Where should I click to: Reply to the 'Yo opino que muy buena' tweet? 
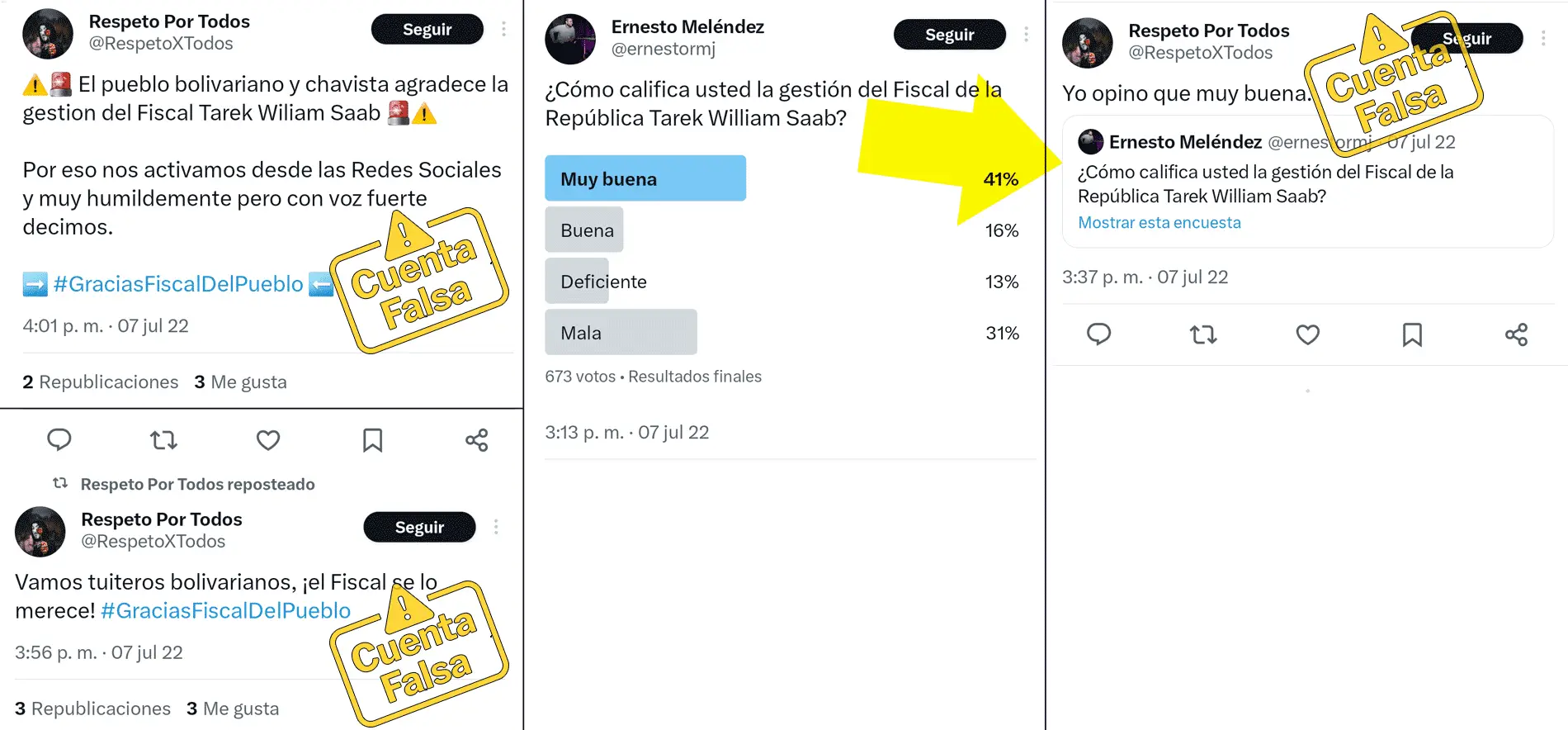[1098, 334]
